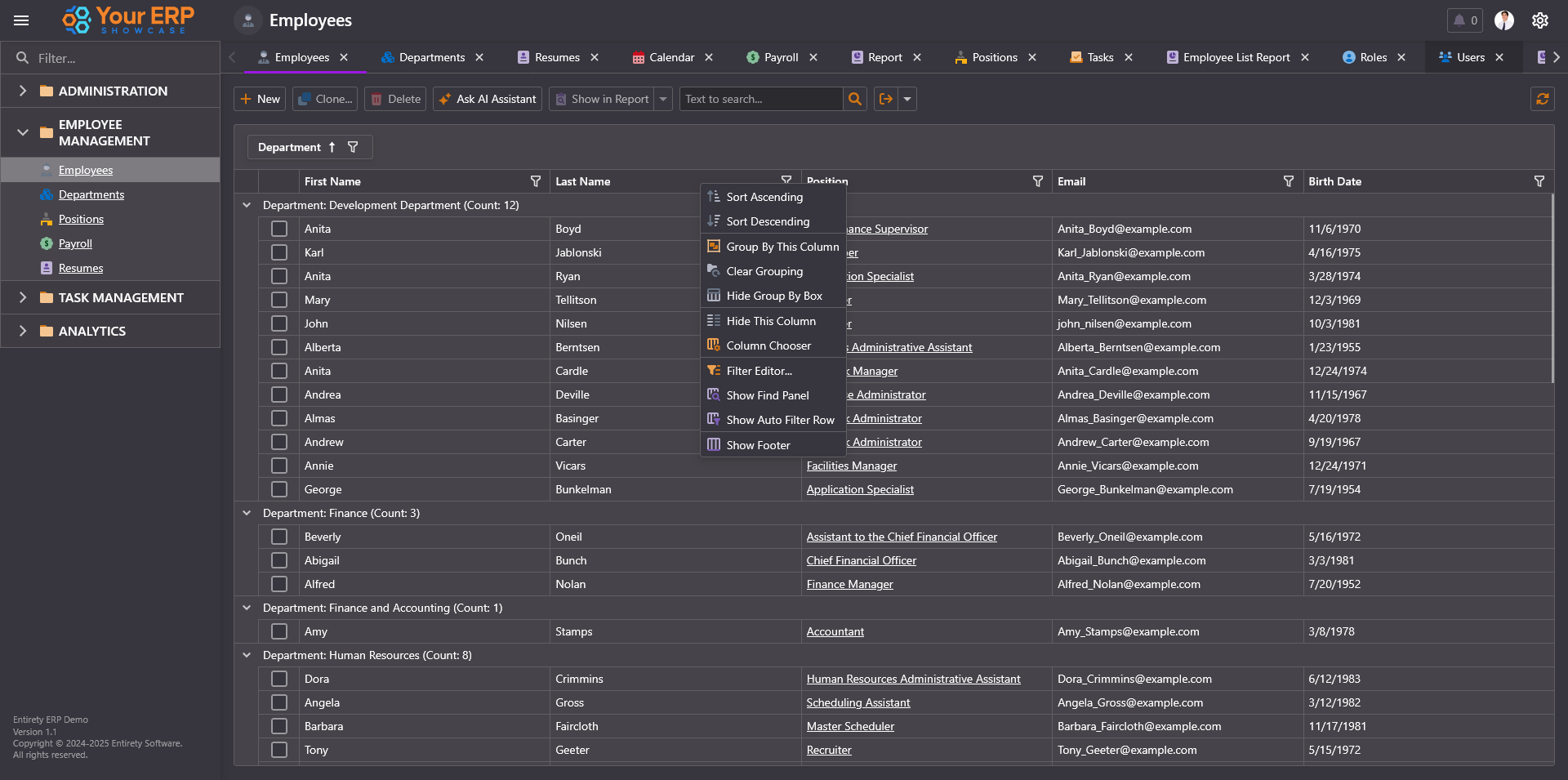
Task: Click the Ask AI Assistant button
Action: [488, 99]
